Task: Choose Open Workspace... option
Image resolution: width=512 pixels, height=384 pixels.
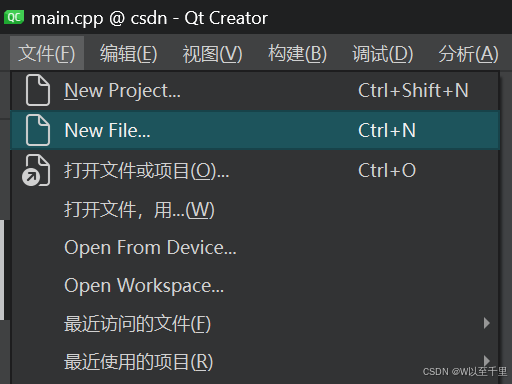Action: pyautogui.click(x=144, y=286)
